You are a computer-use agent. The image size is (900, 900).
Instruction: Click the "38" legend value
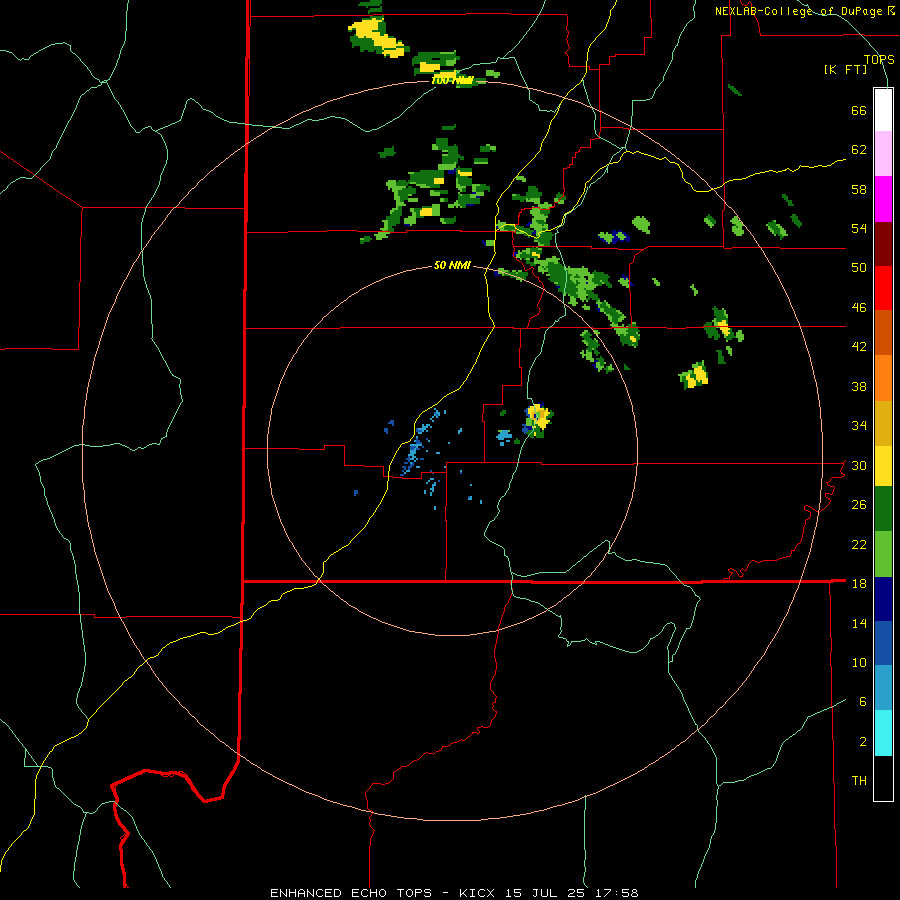(859, 386)
